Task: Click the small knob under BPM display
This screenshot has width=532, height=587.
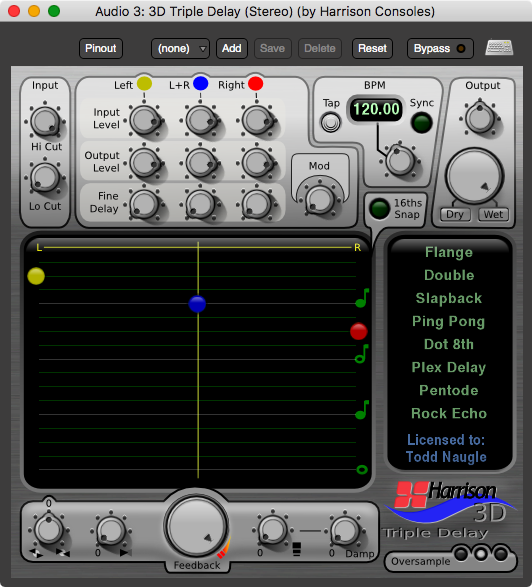Action: click(x=399, y=161)
